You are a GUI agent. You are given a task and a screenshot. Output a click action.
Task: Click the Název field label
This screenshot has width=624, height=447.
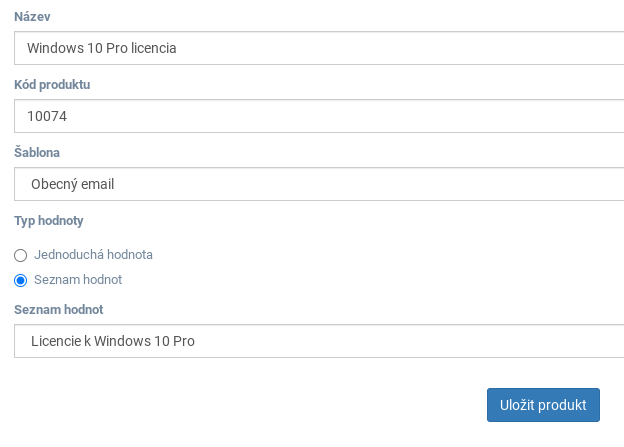[x=32, y=17]
